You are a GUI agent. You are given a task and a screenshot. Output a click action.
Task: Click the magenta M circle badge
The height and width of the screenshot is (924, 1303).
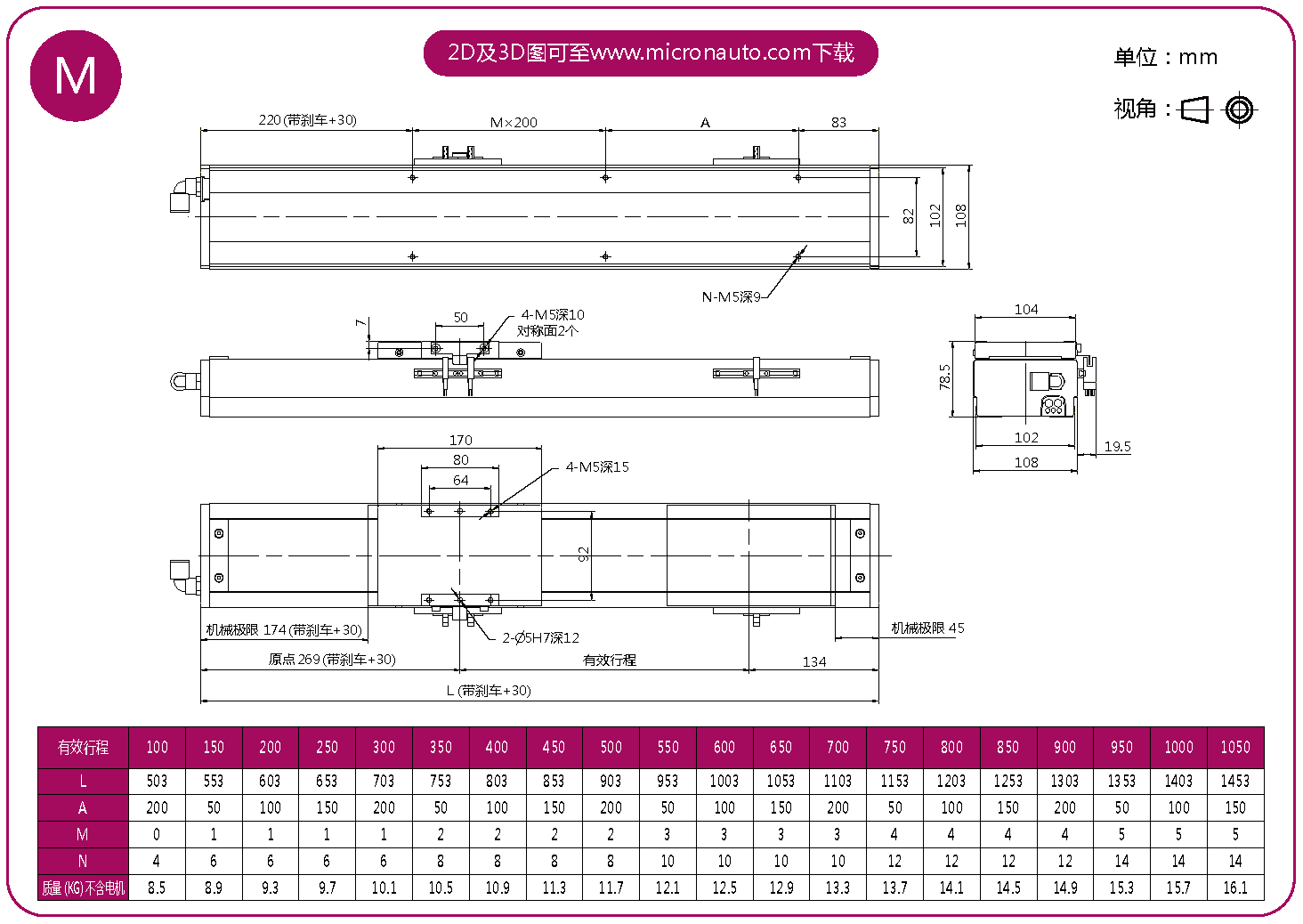tap(76, 76)
